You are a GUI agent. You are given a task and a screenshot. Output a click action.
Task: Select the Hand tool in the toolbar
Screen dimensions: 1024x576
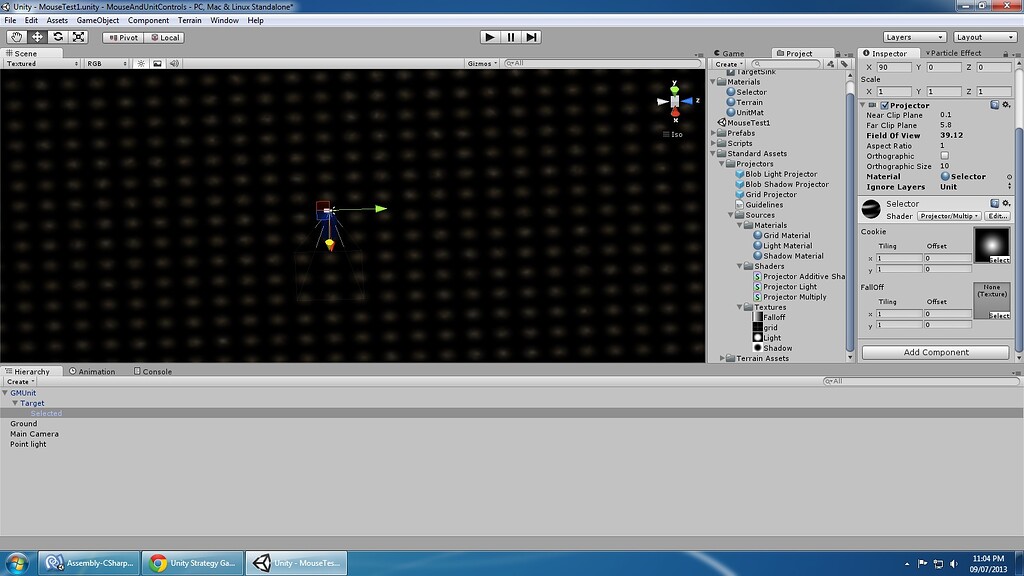(x=14, y=36)
